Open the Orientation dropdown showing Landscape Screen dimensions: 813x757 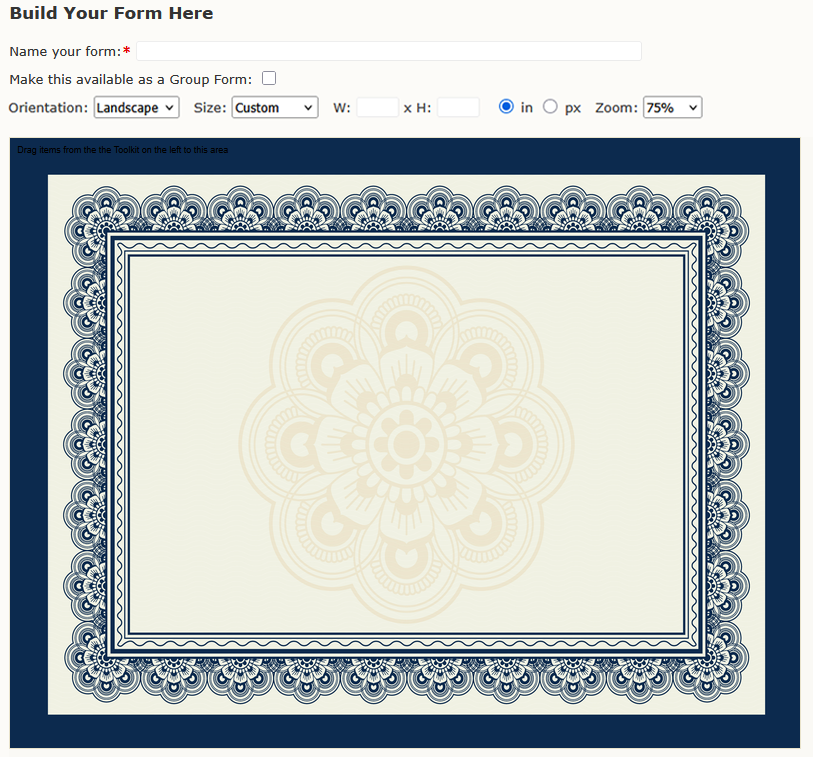136,107
